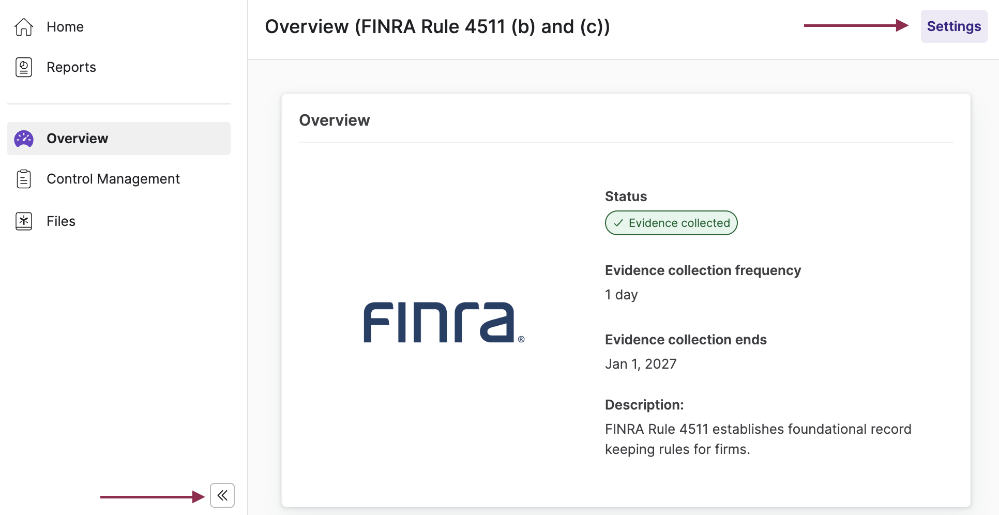Open the Control Management menu label
The height and width of the screenshot is (515, 999).
(113, 179)
